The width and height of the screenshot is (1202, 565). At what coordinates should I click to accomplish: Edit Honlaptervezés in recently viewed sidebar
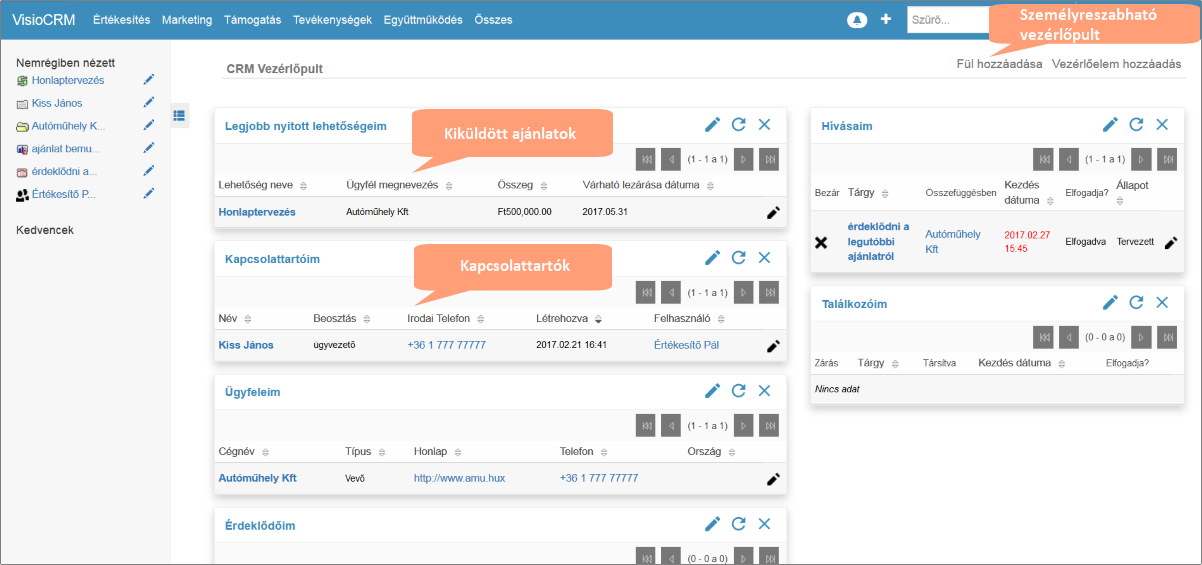149,80
